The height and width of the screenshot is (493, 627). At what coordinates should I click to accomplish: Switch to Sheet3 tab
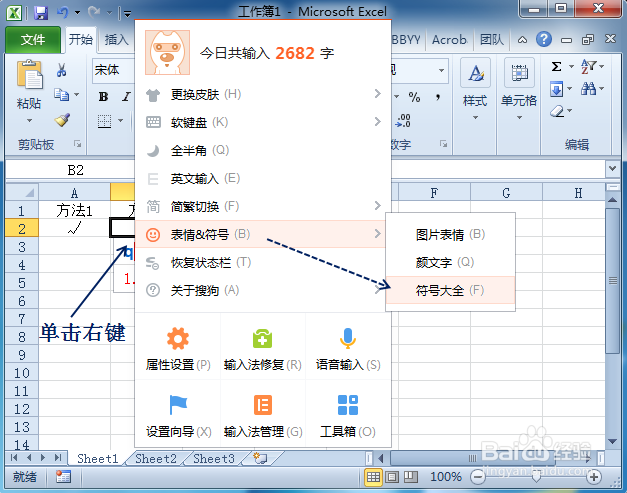click(214, 459)
